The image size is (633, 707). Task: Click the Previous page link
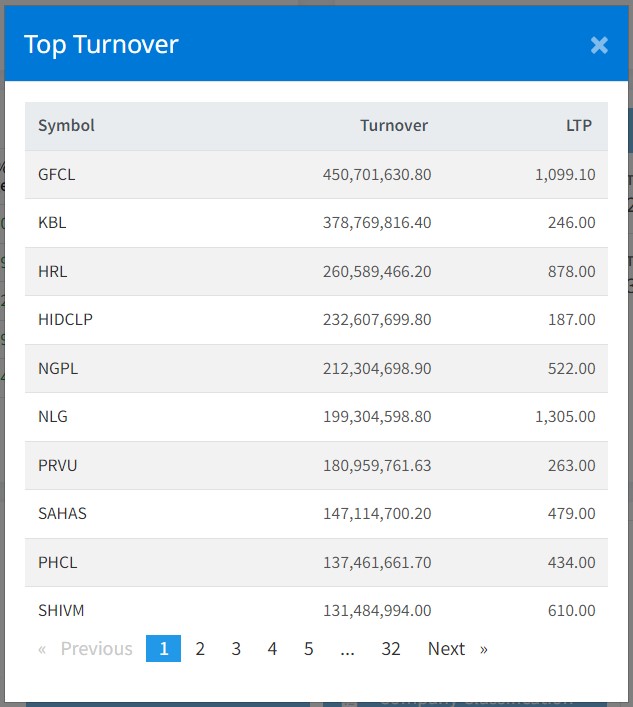tap(86, 649)
